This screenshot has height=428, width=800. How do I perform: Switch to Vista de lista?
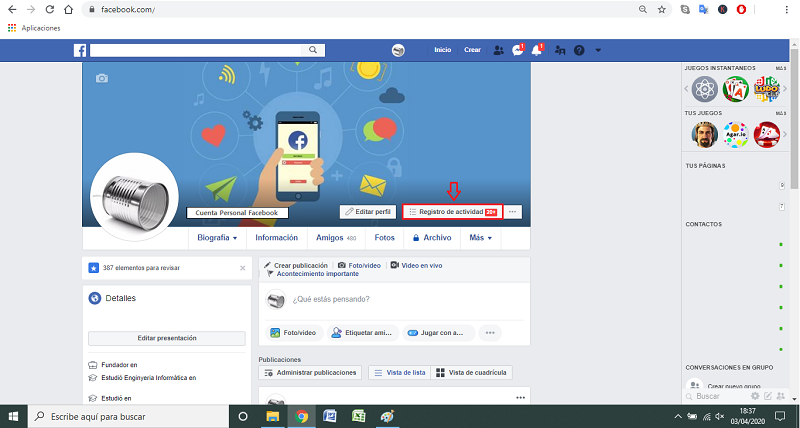click(x=399, y=373)
